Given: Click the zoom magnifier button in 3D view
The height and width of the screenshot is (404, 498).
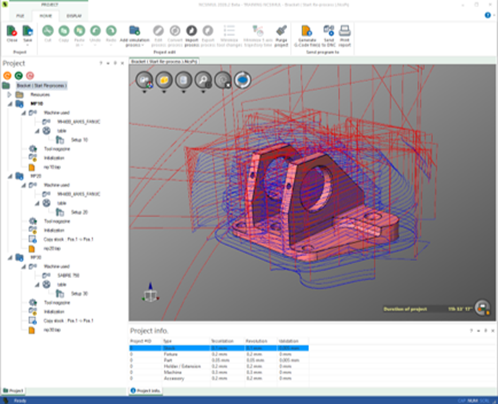Looking at the screenshot, I should pyautogui.click(x=203, y=80).
